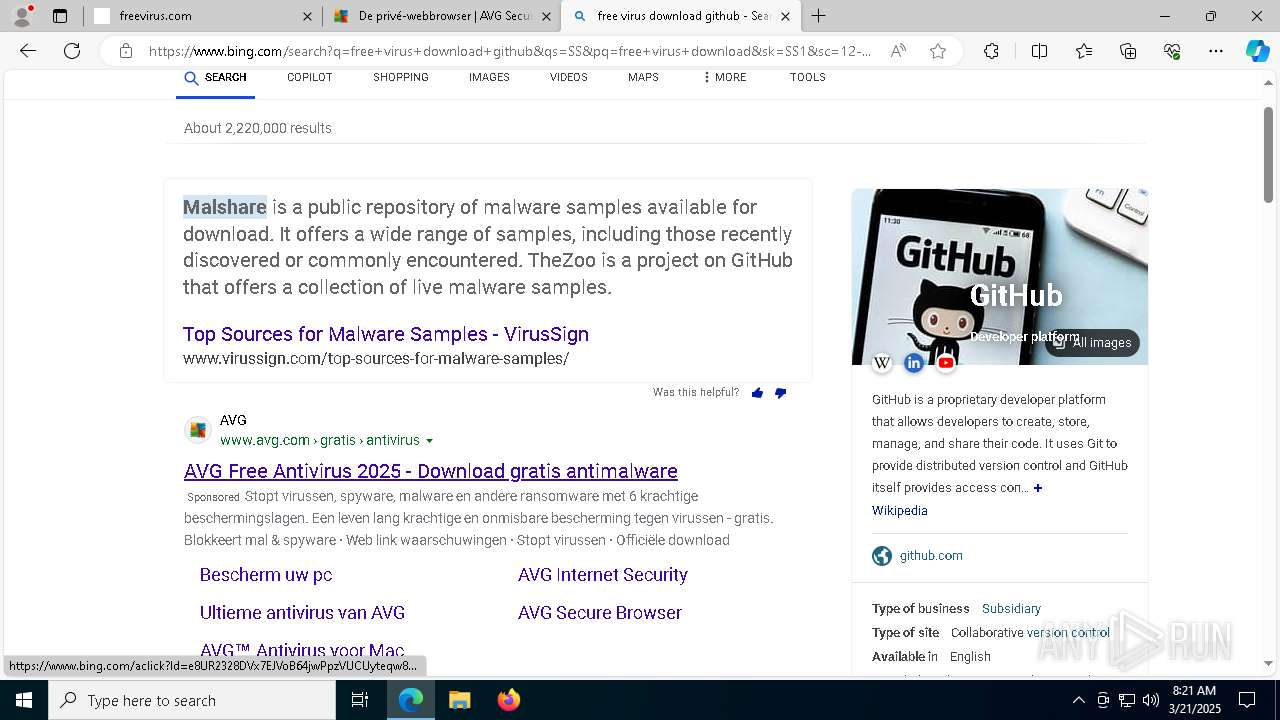
Task: Give thumbs up feedback
Action: pyautogui.click(x=757, y=393)
